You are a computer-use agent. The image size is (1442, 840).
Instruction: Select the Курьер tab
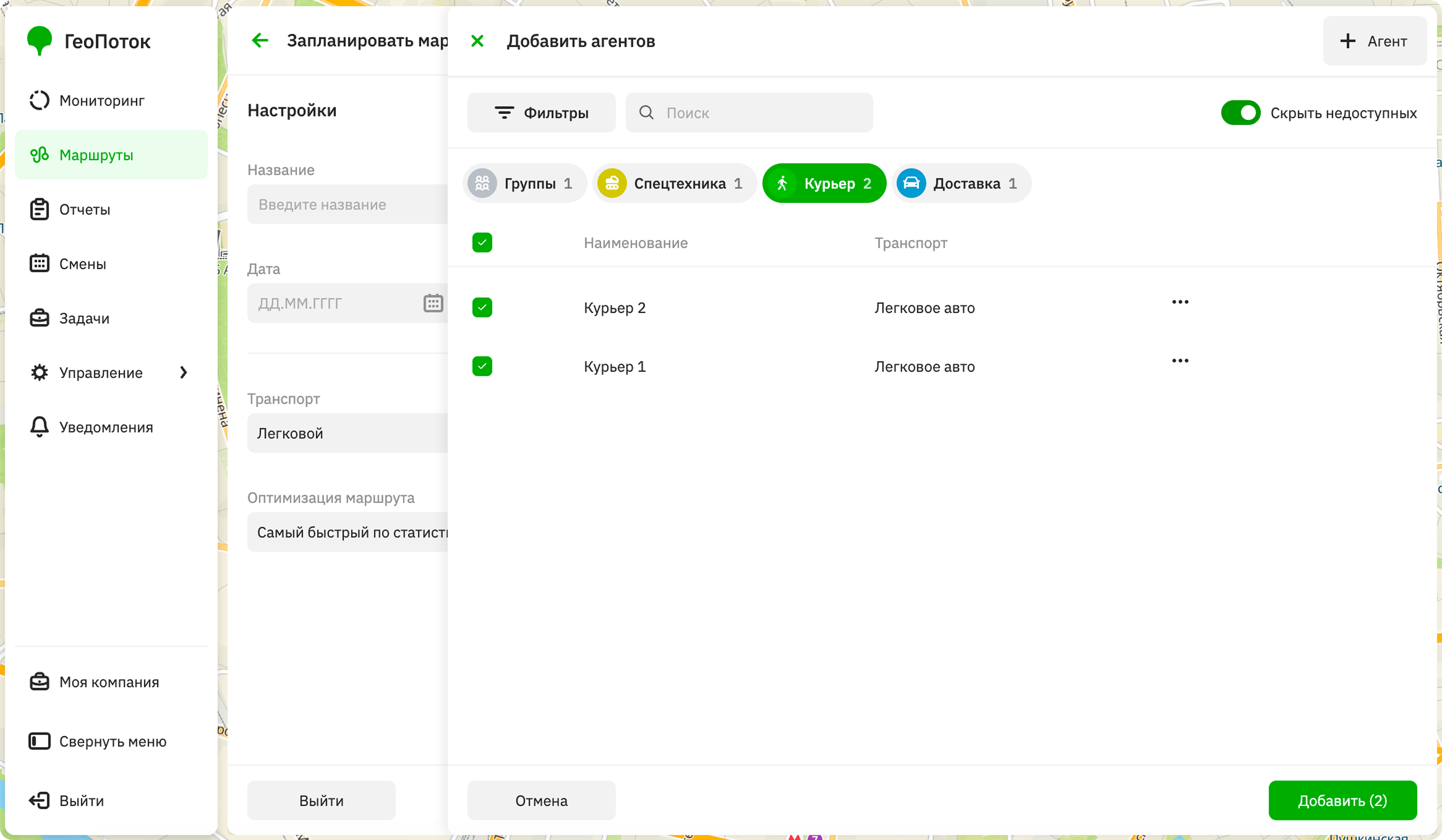825,183
